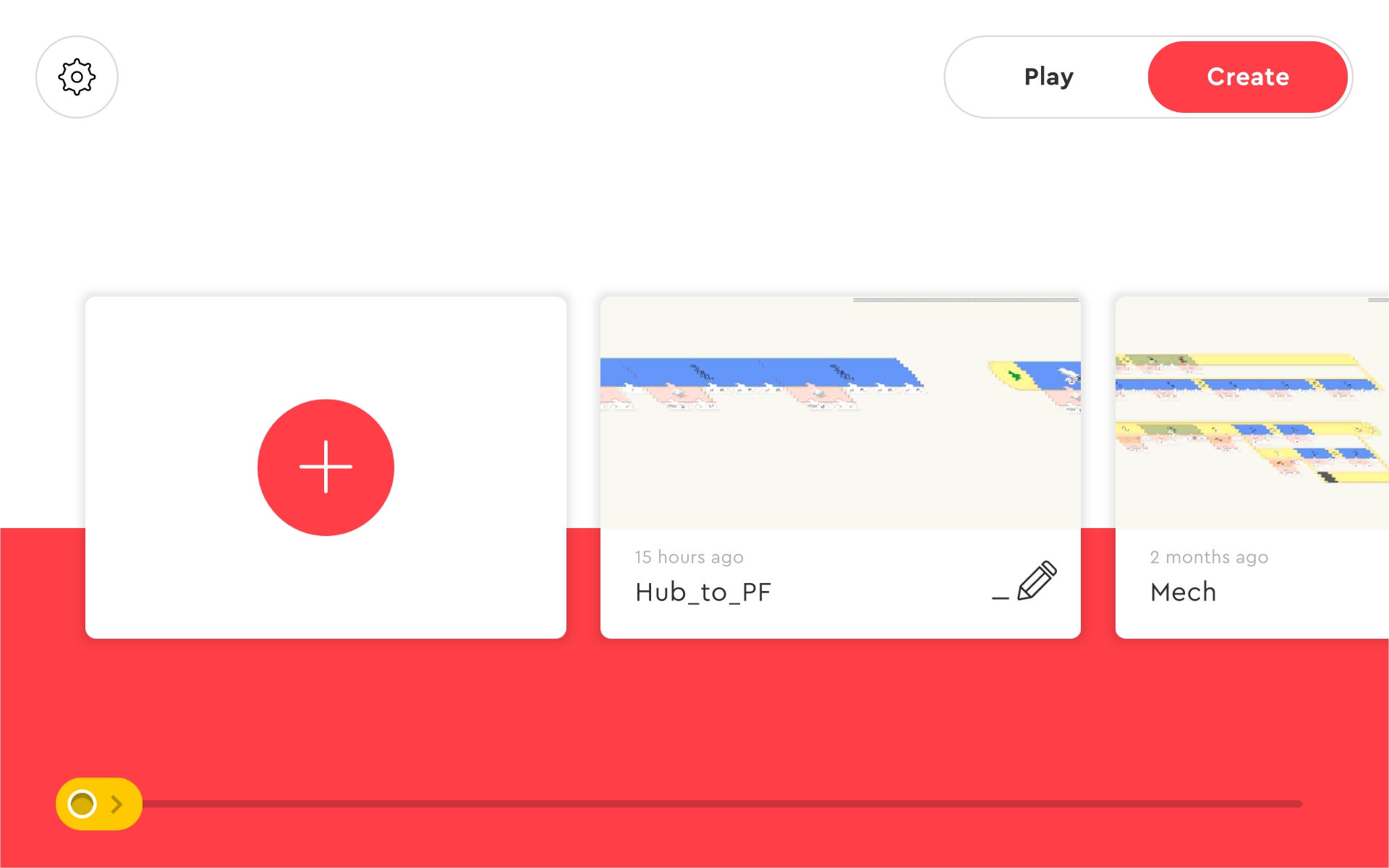The width and height of the screenshot is (1389, 868).
Task: Click the Hub_to_PF project name
Action: point(703,592)
